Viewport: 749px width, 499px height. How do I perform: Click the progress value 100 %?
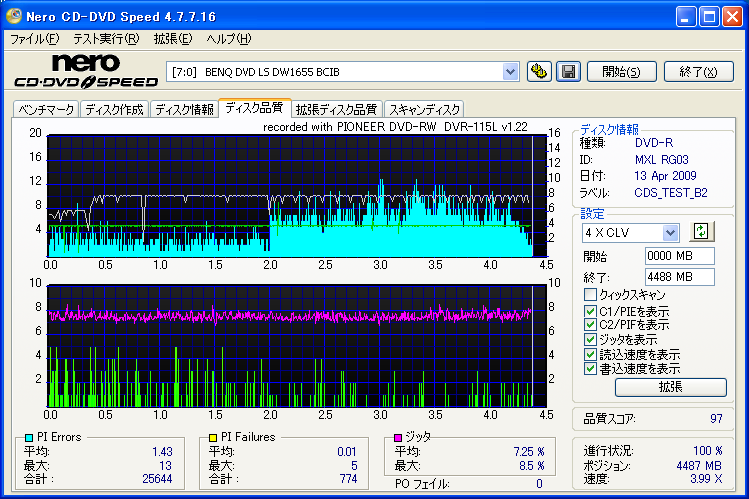click(708, 451)
